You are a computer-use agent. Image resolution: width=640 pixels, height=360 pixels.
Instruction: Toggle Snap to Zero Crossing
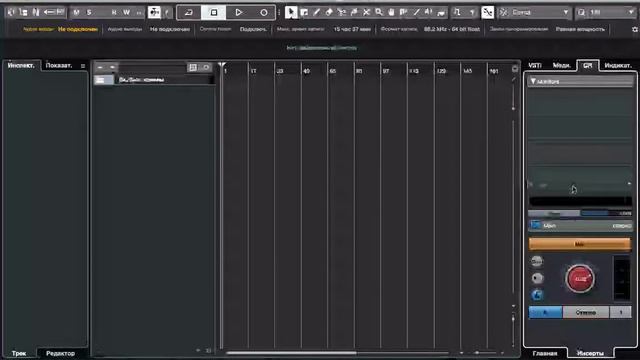click(458, 13)
